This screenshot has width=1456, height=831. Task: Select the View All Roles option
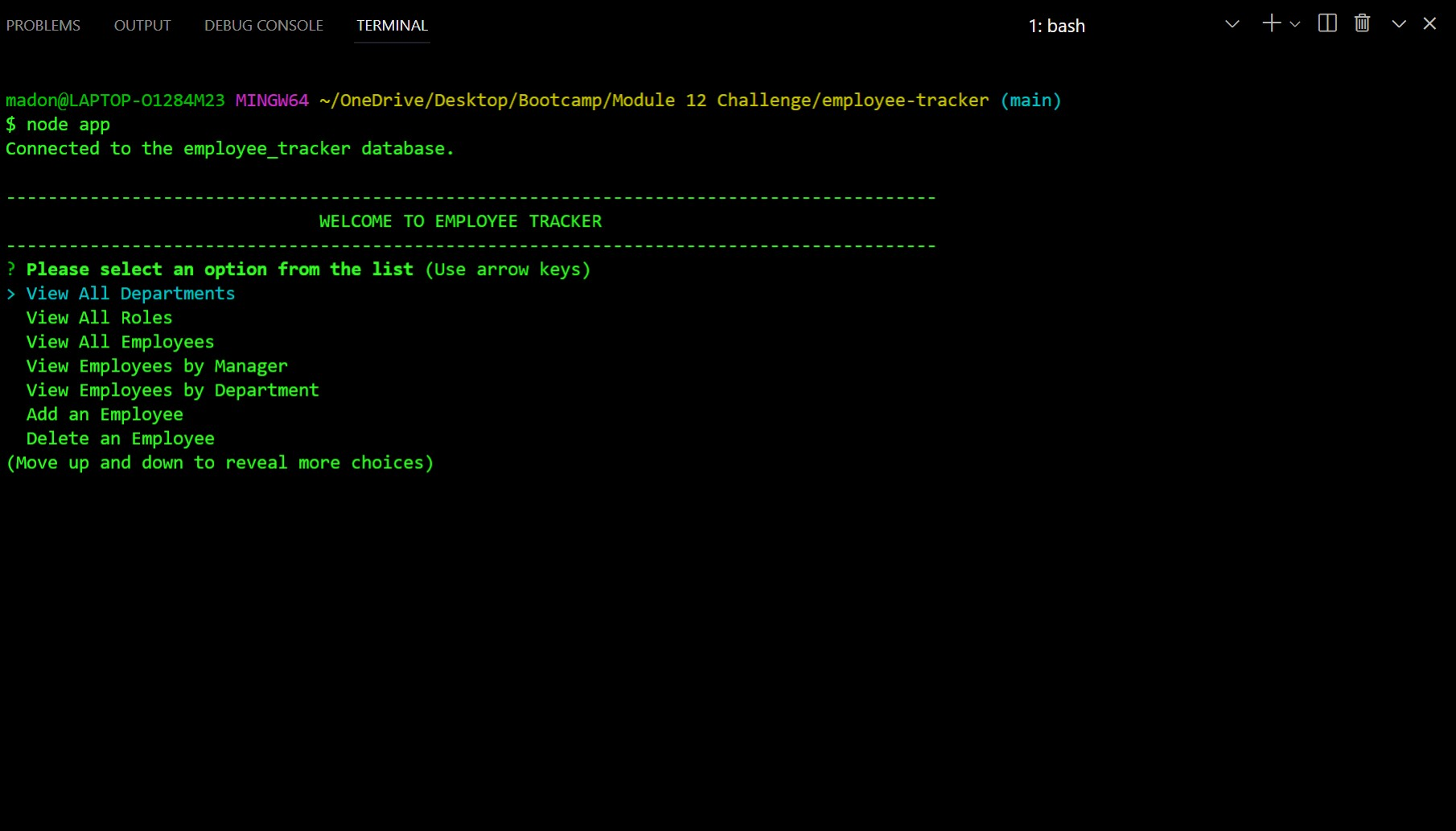(x=98, y=317)
